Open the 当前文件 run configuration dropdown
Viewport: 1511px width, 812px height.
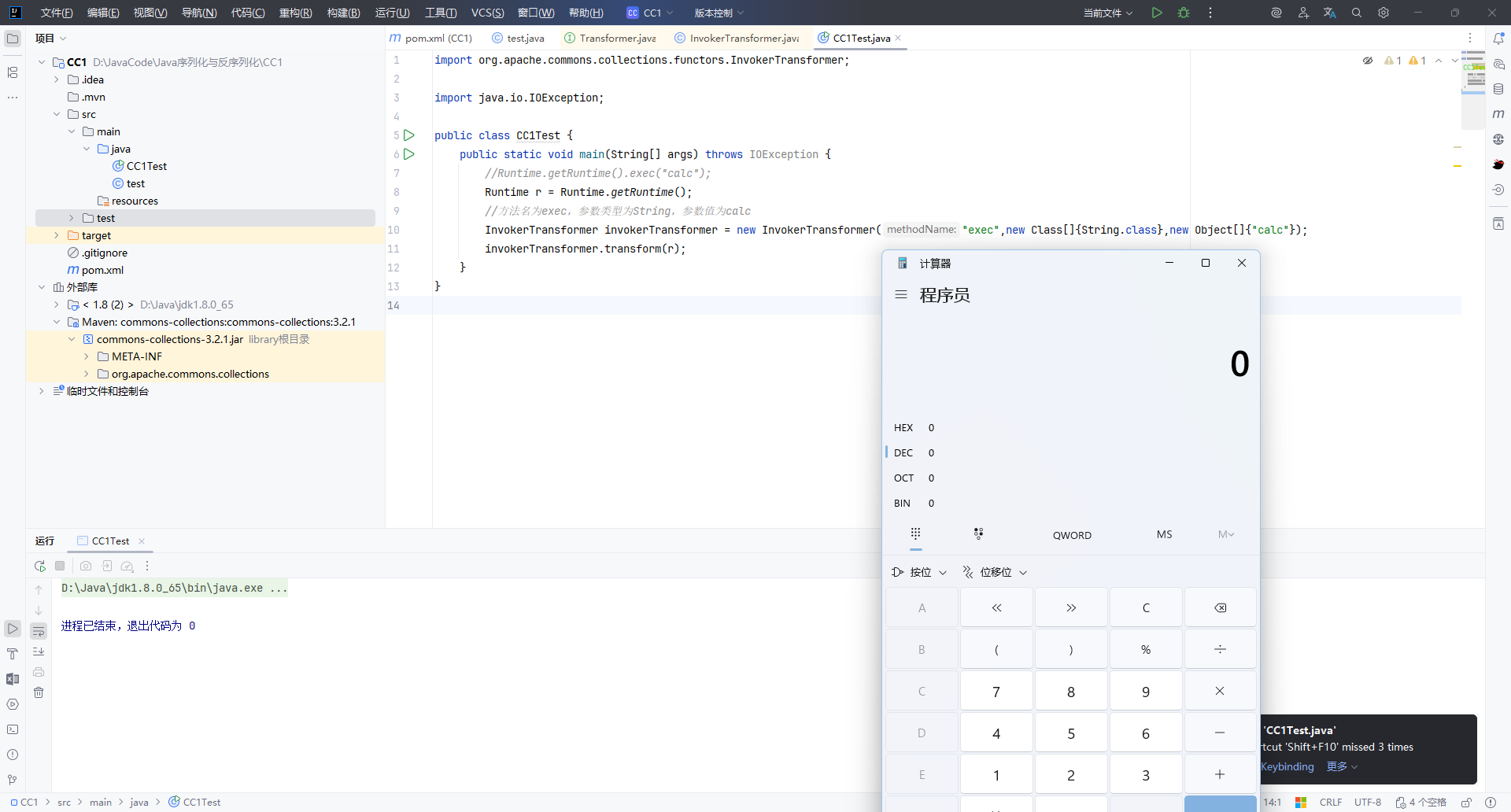click(x=1108, y=13)
